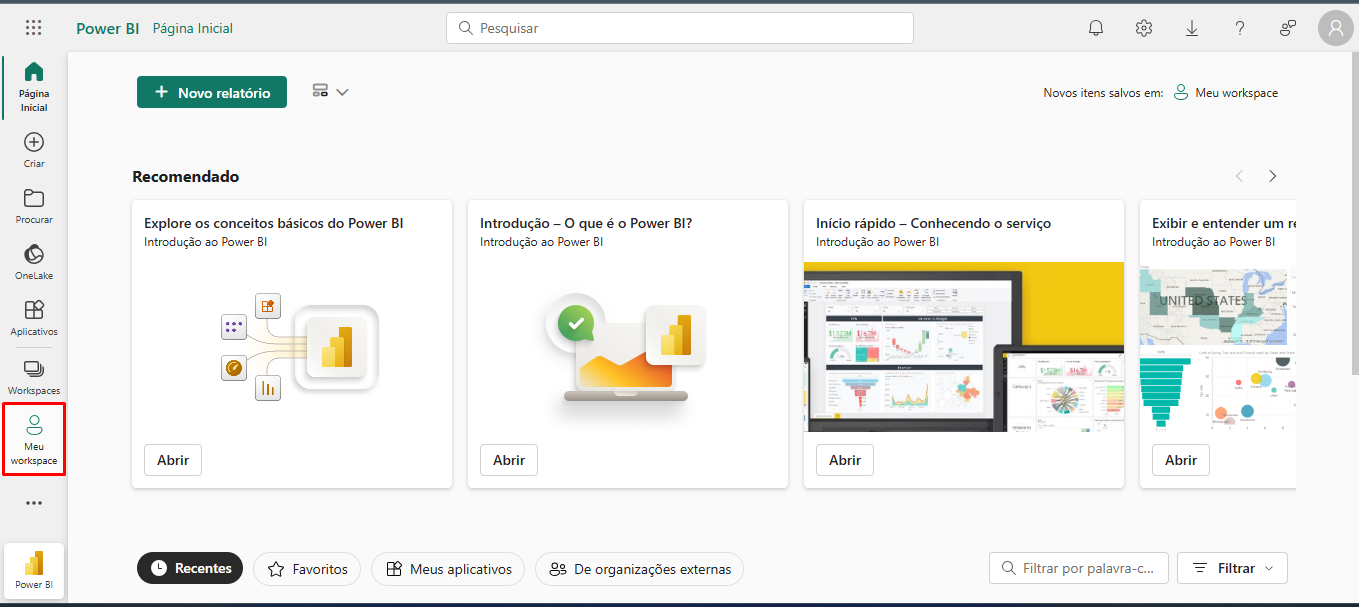This screenshot has width=1359, height=607.
Task: Open 'Exibir e entender' card via Abrir
Action: (1181, 460)
